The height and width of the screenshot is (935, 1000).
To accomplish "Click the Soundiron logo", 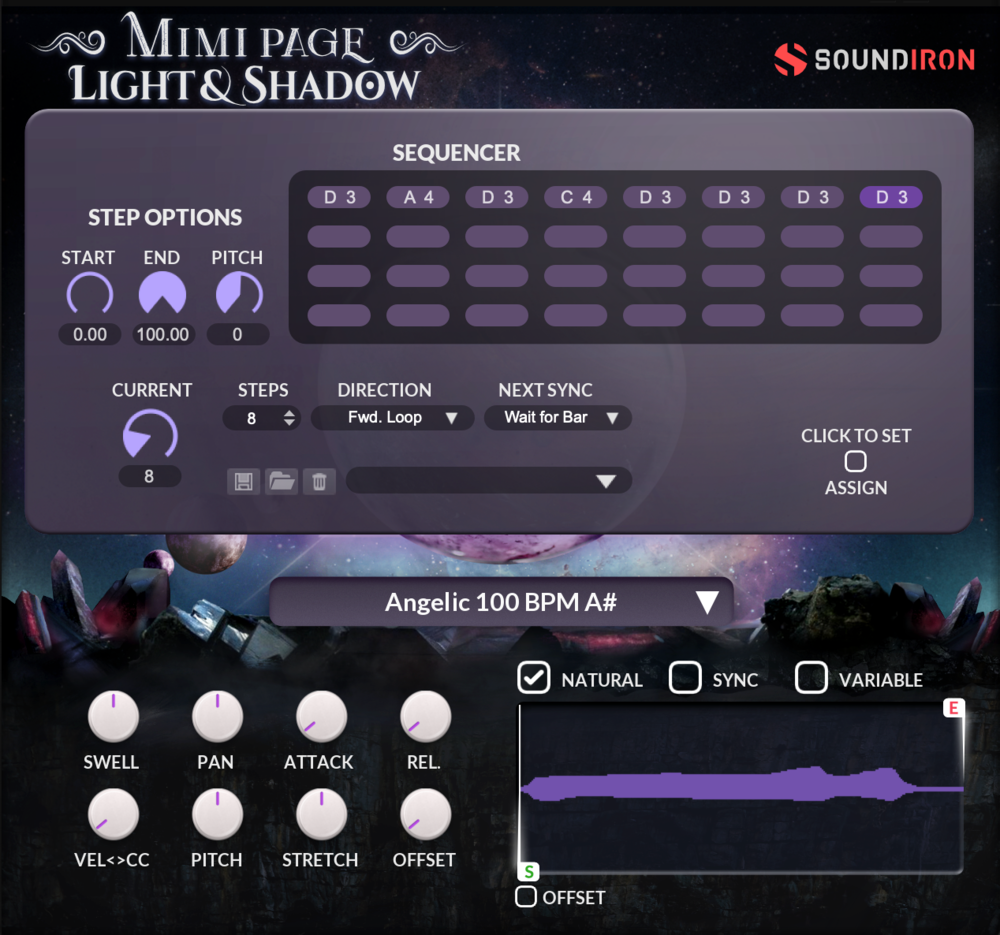I will (x=874, y=60).
